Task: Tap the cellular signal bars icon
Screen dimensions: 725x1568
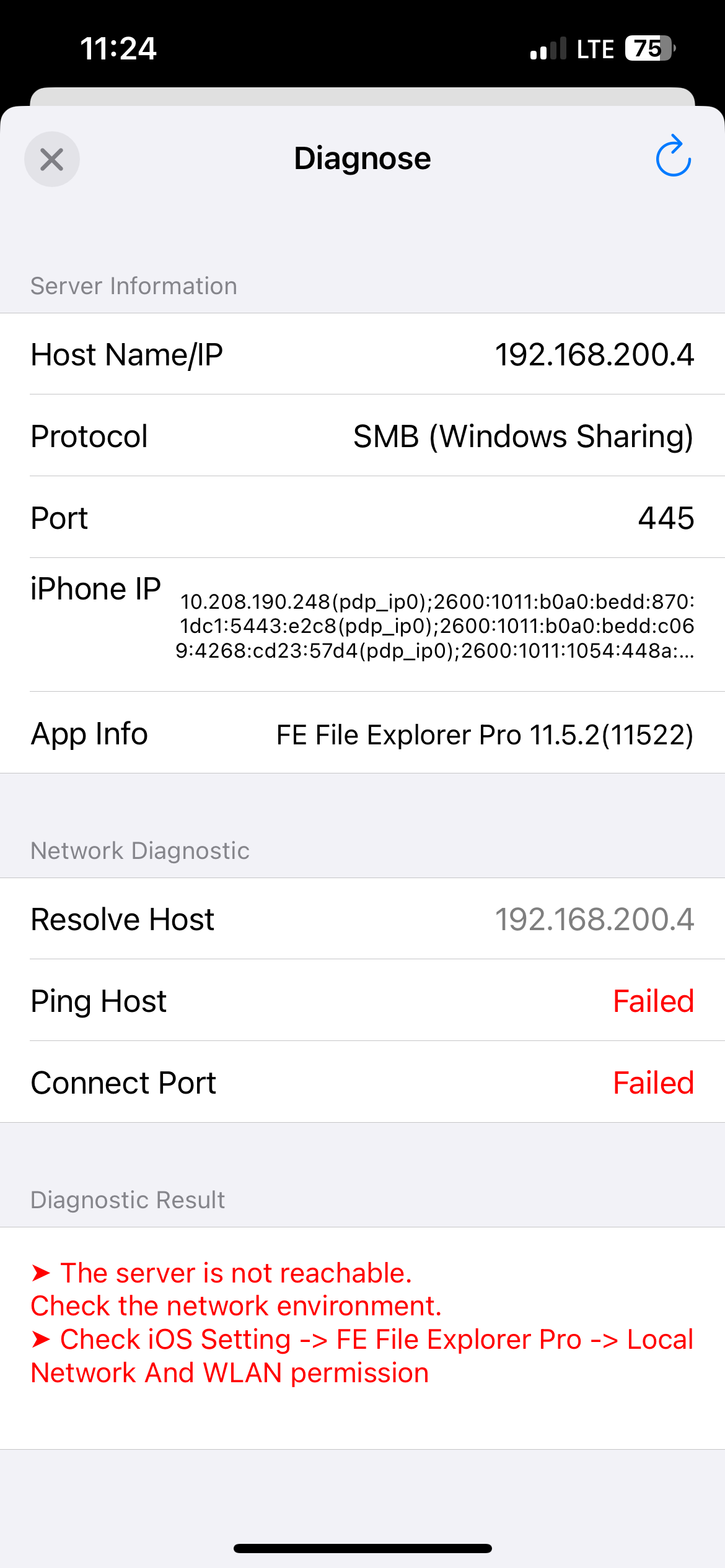Action: pos(548,48)
